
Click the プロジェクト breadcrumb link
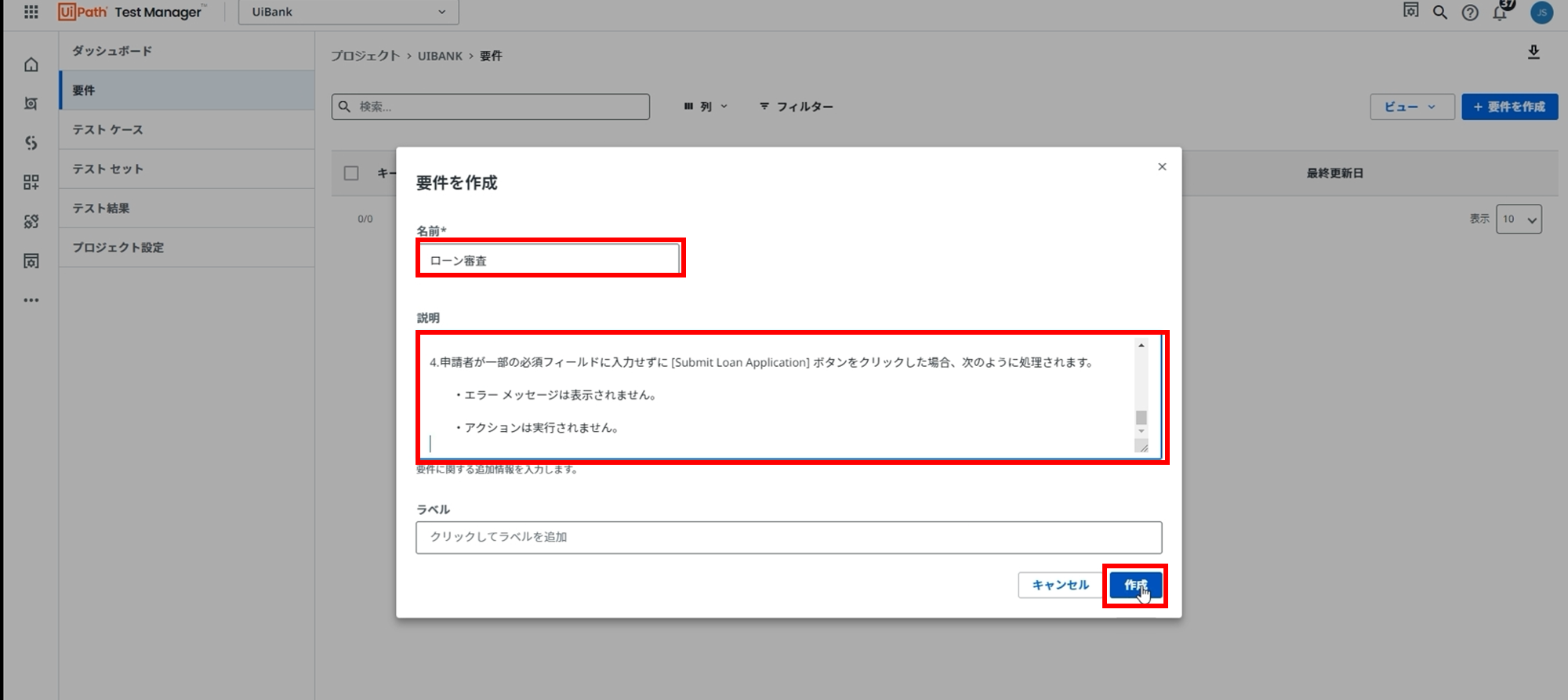[365, 56]
